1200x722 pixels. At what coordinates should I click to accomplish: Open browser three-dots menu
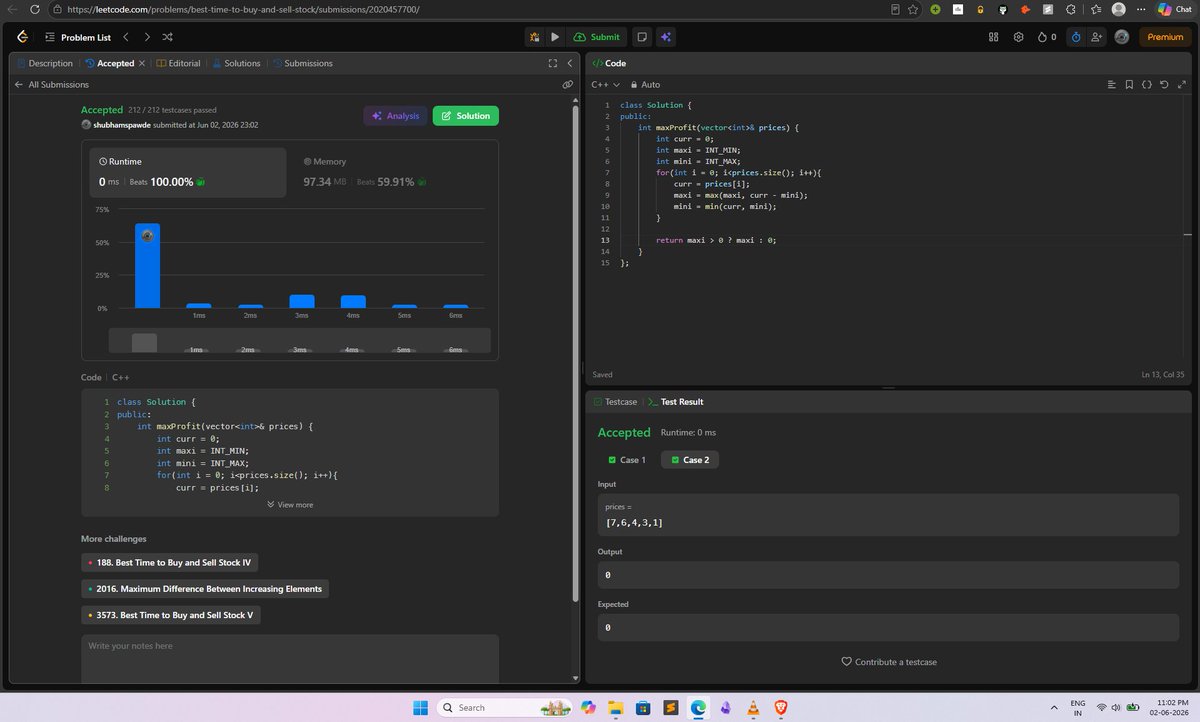1141,9
